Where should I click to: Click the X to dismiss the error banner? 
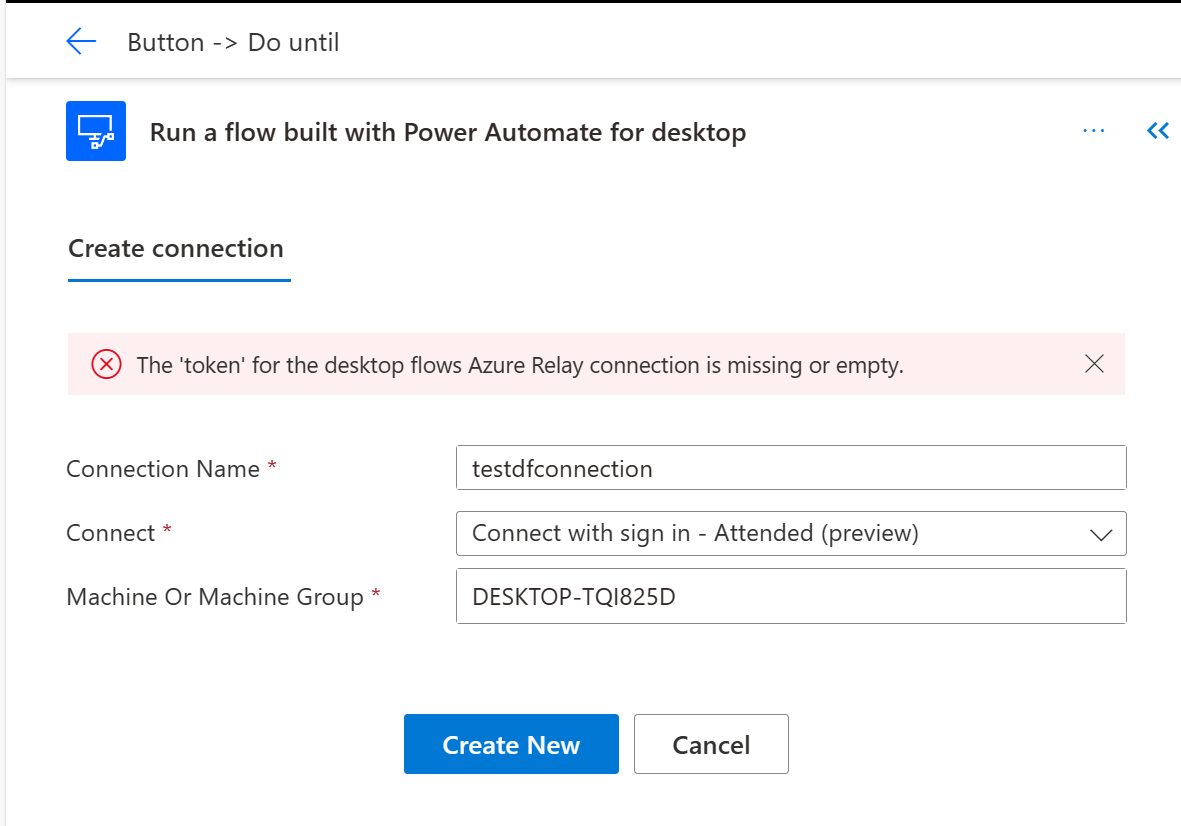pyautogui.click(x=1094, y=364)
